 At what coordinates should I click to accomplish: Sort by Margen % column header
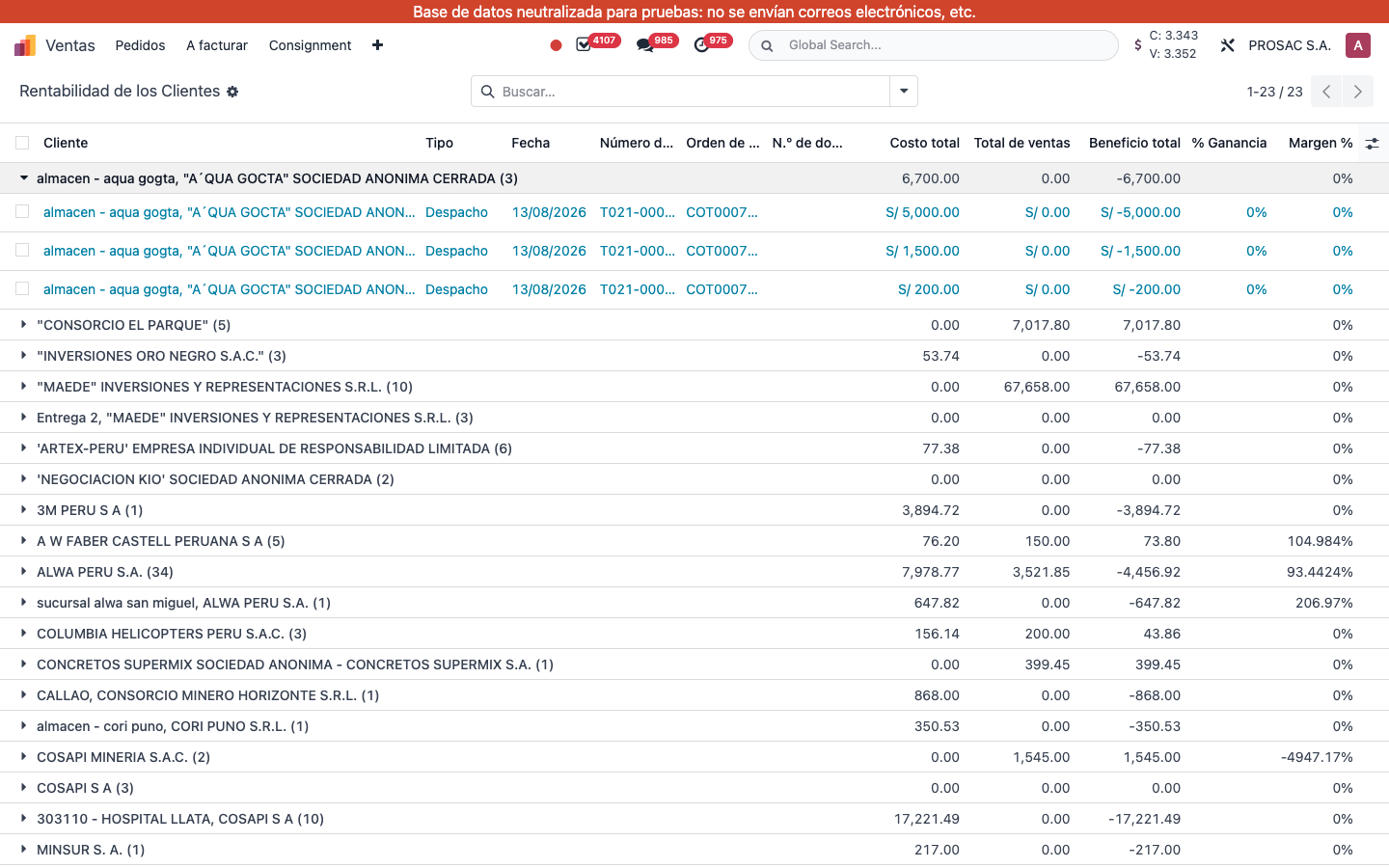(1321, 143)
